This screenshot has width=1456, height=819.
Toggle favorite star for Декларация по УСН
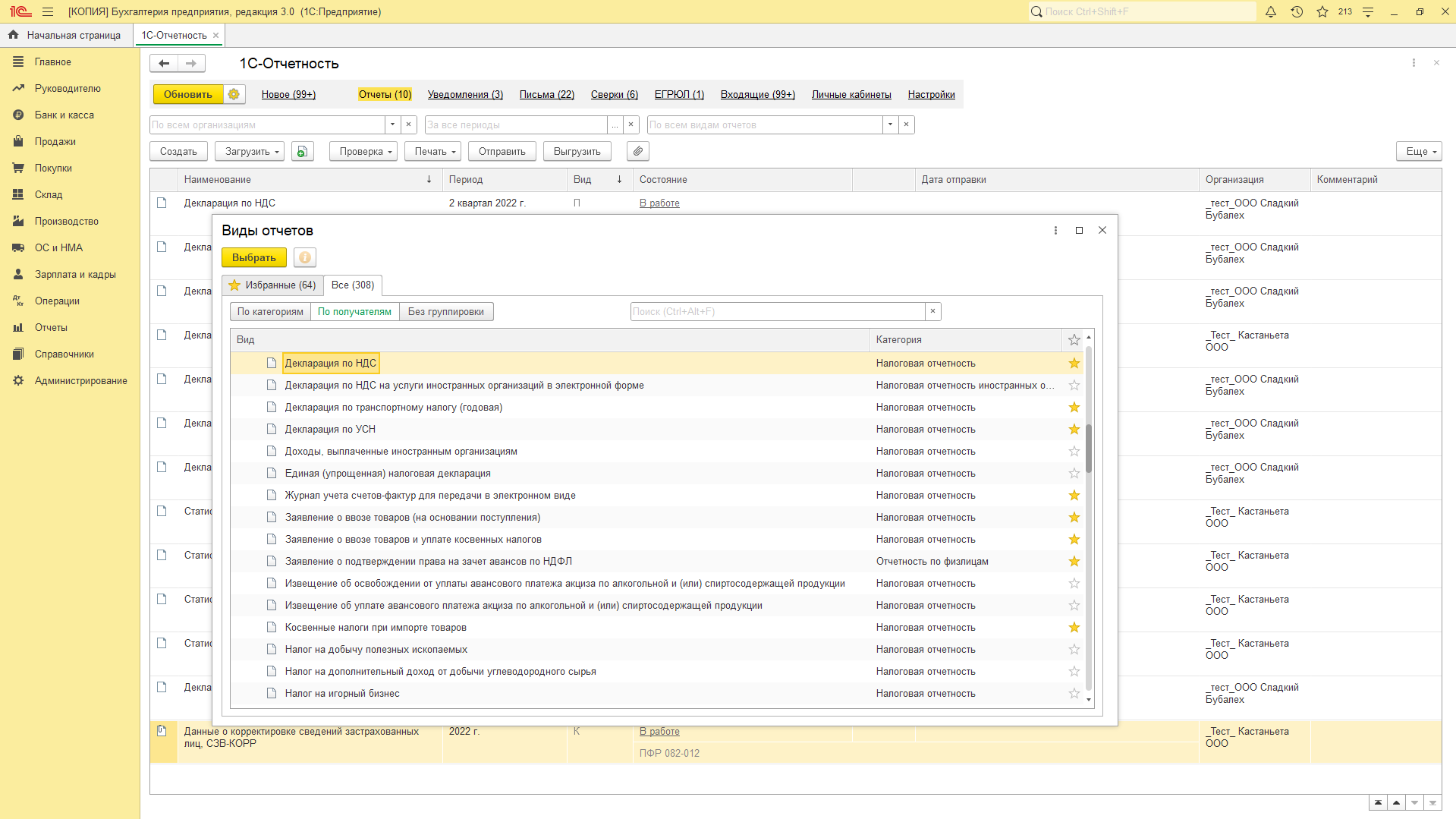1074,430
